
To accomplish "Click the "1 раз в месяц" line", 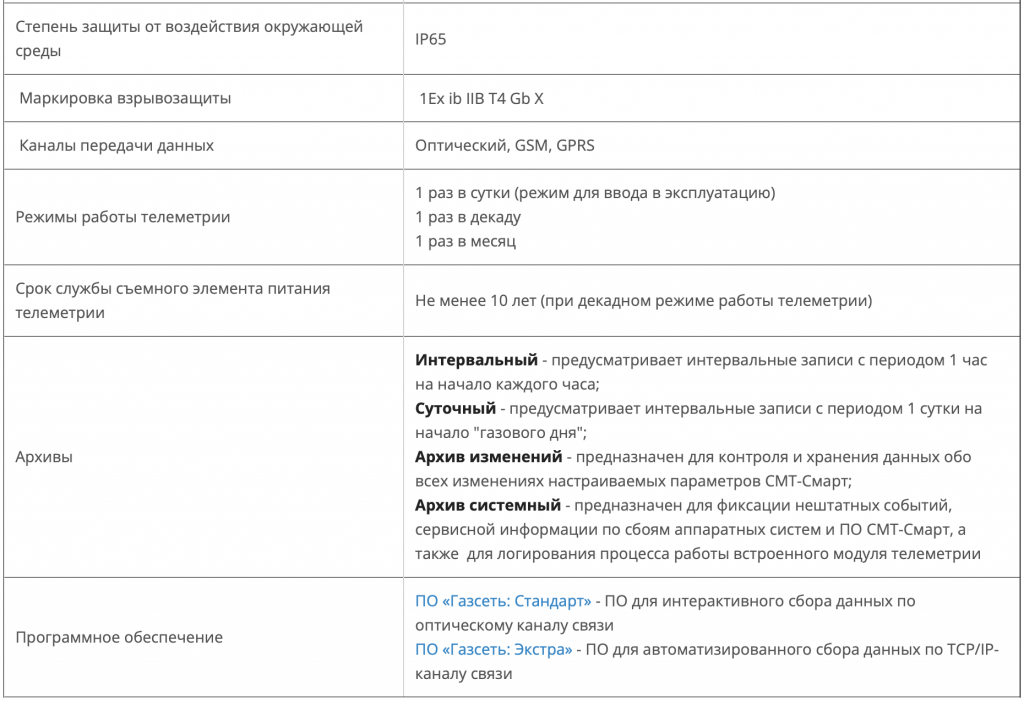I will (466, 241).
